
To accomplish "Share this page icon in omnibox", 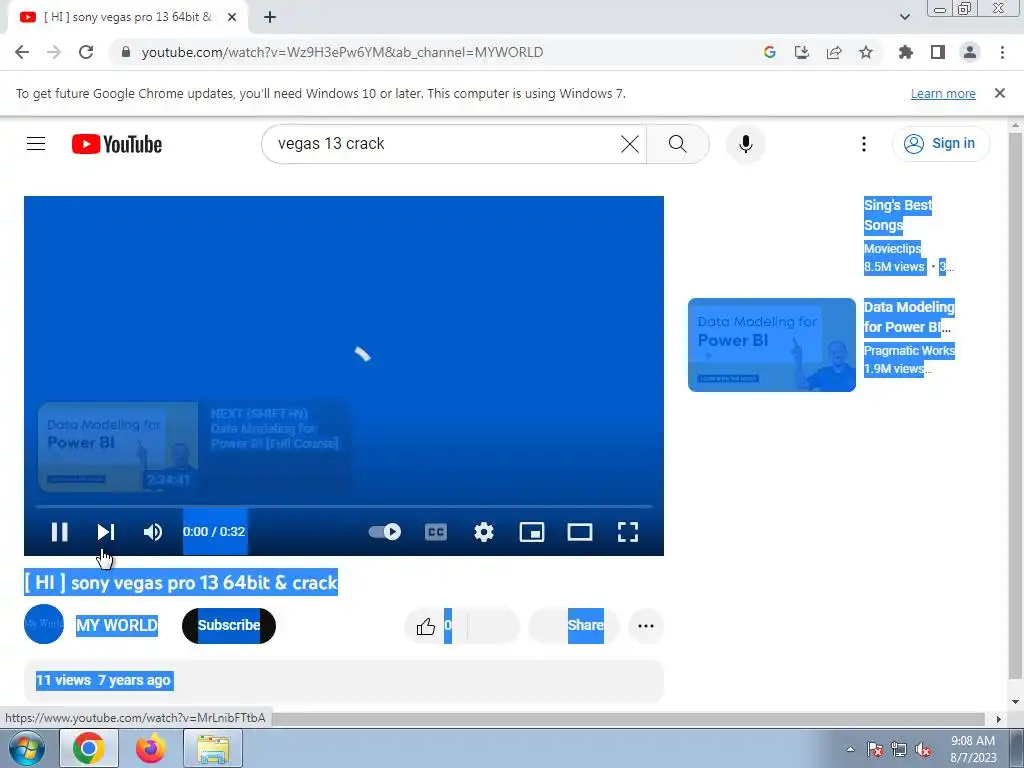I will point(834,52).
